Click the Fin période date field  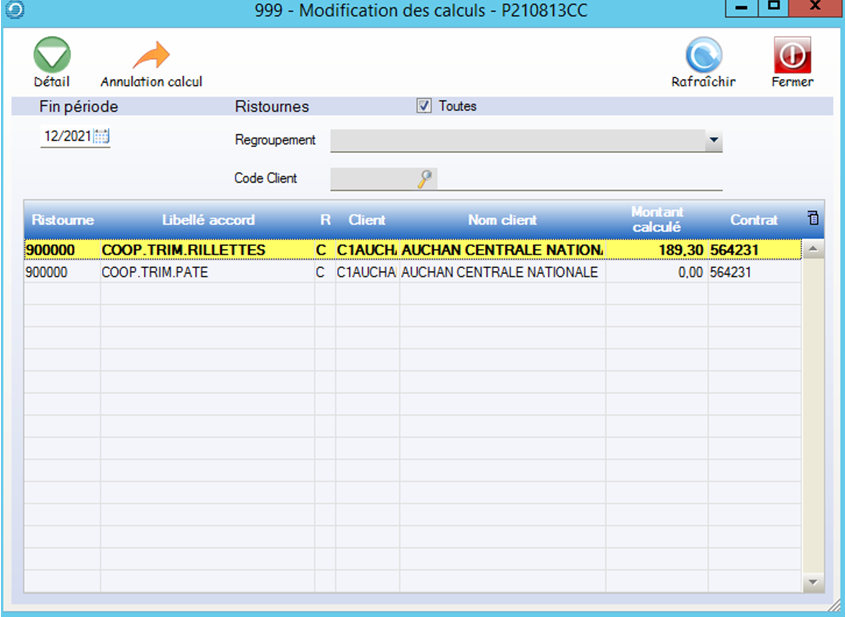coord(66,137)
